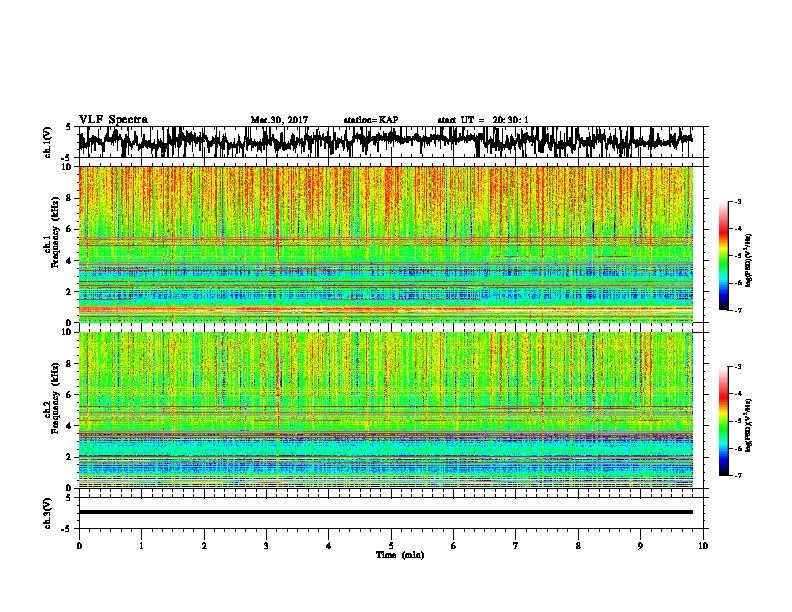Click time axis tick label "8"
The width and height of the screenshot is (792, 612).
(578, 546)
